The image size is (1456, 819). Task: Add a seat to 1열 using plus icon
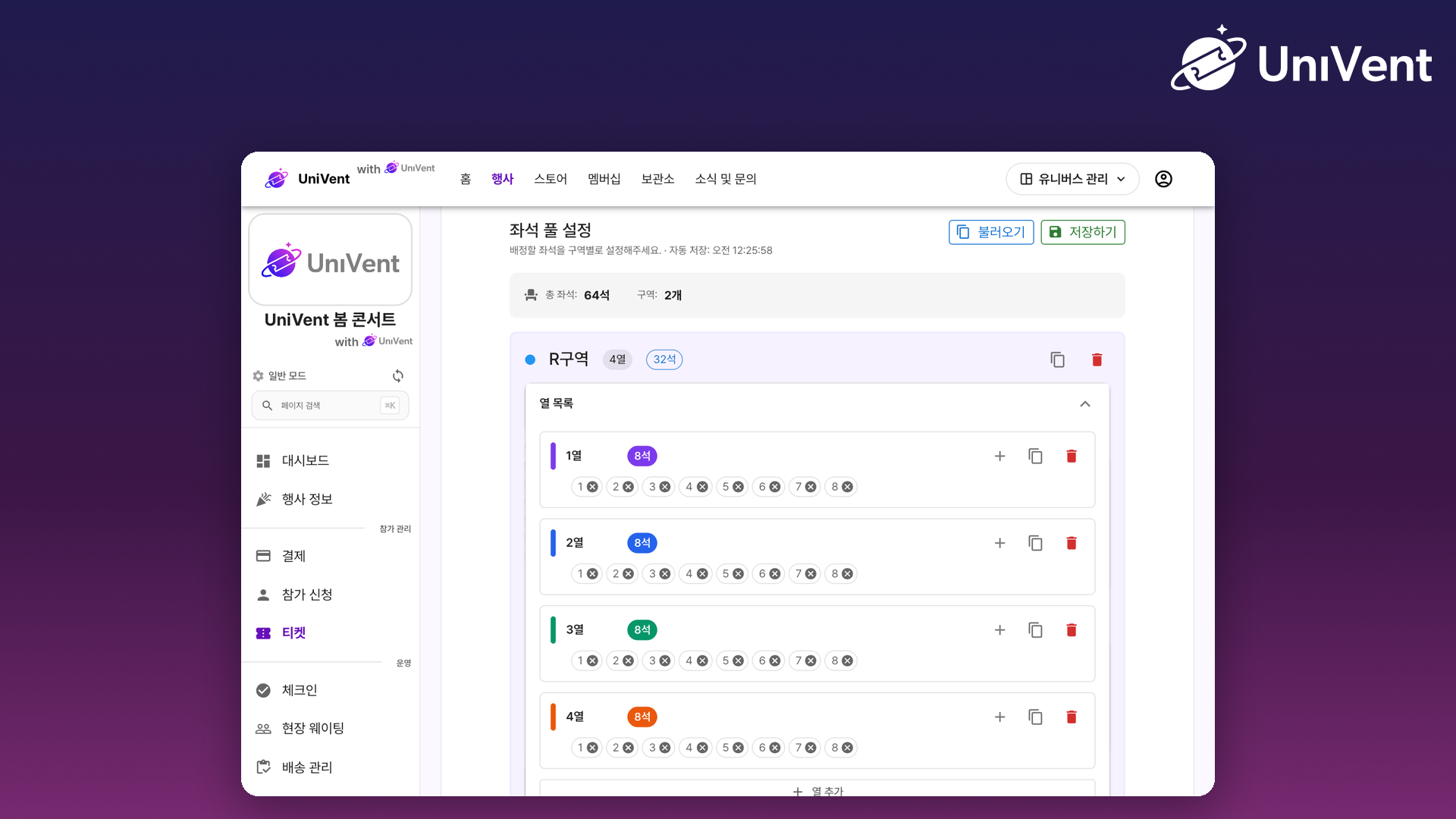(999, 456)
